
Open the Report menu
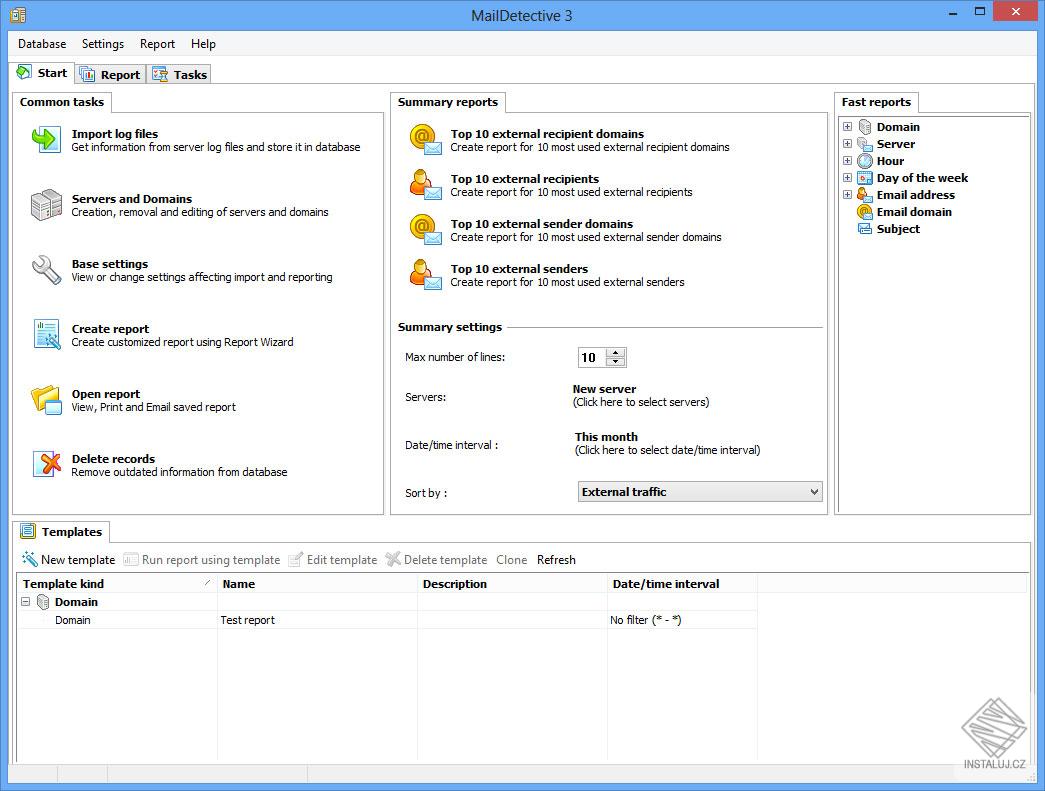pos(157,44)
